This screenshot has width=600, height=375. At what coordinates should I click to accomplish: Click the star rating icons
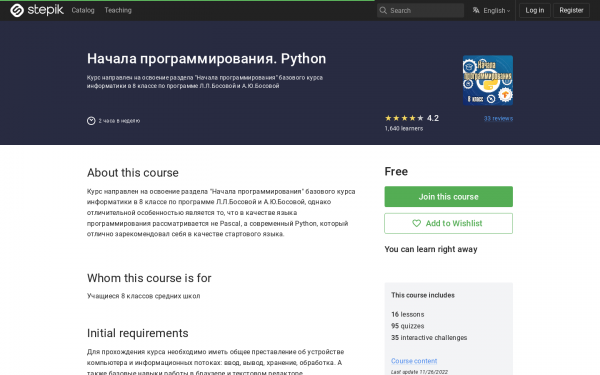[x=404, y=118]
